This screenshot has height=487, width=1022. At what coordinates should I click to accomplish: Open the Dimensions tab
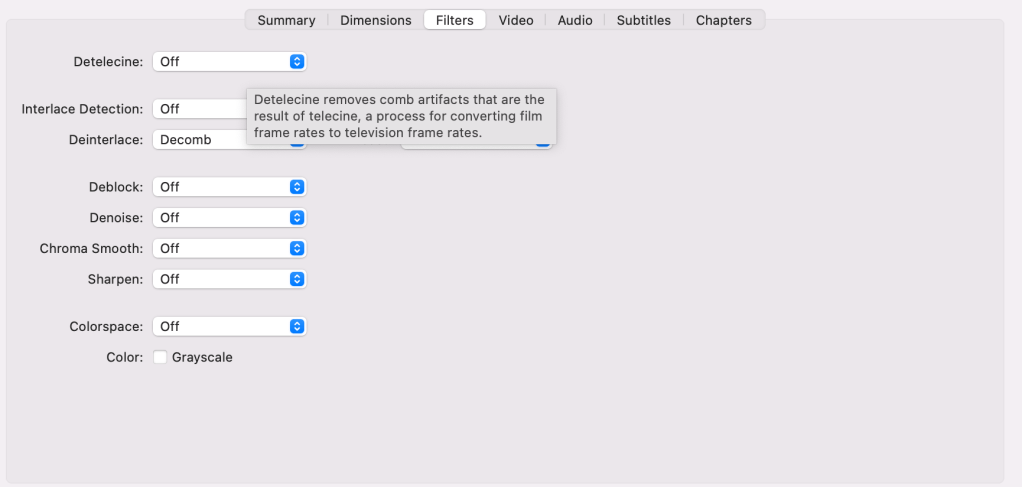(x=375, y=20)
